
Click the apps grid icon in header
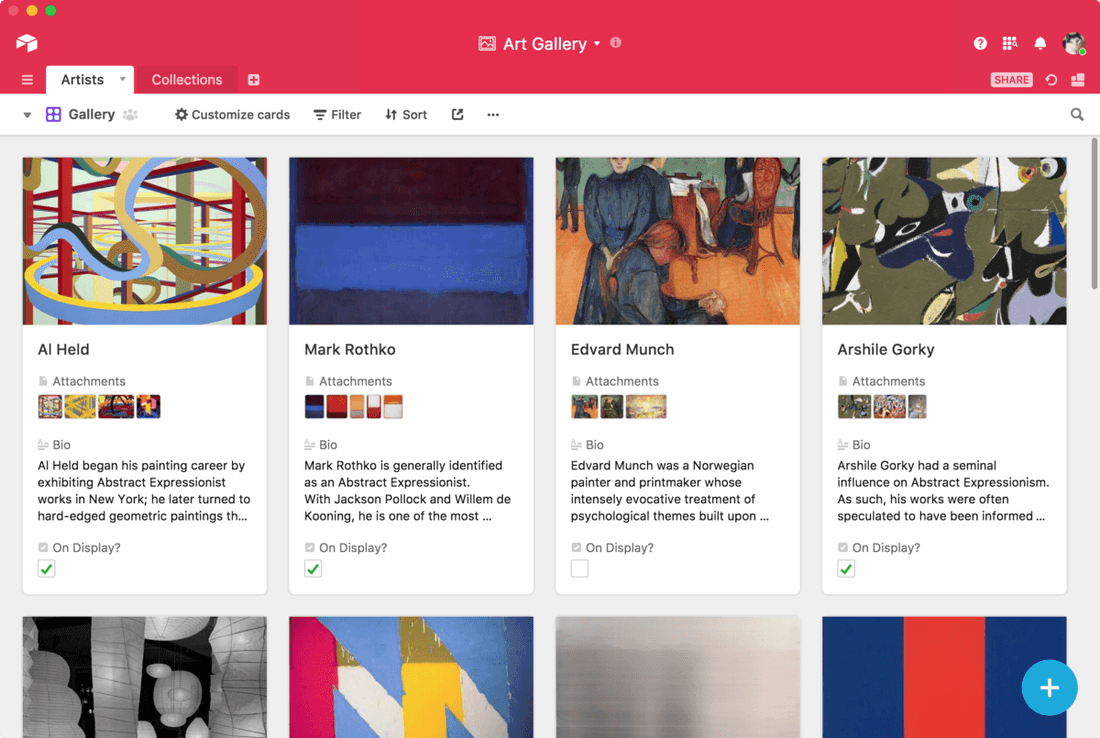point(1010,43)
